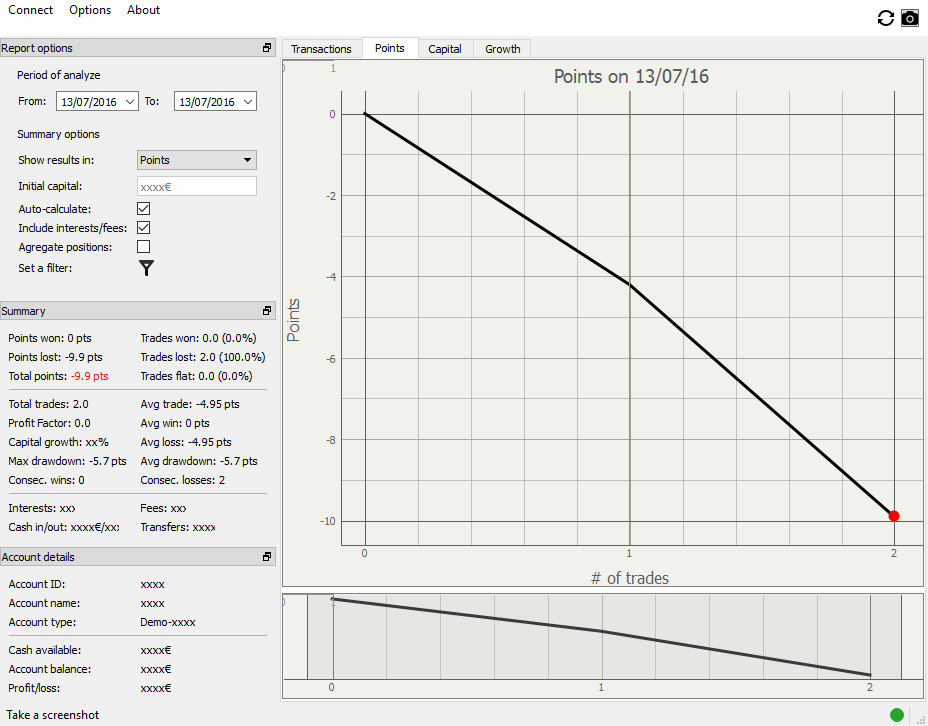Click the 'Demo-xxxx' account type value

click(x=167, y=622)
